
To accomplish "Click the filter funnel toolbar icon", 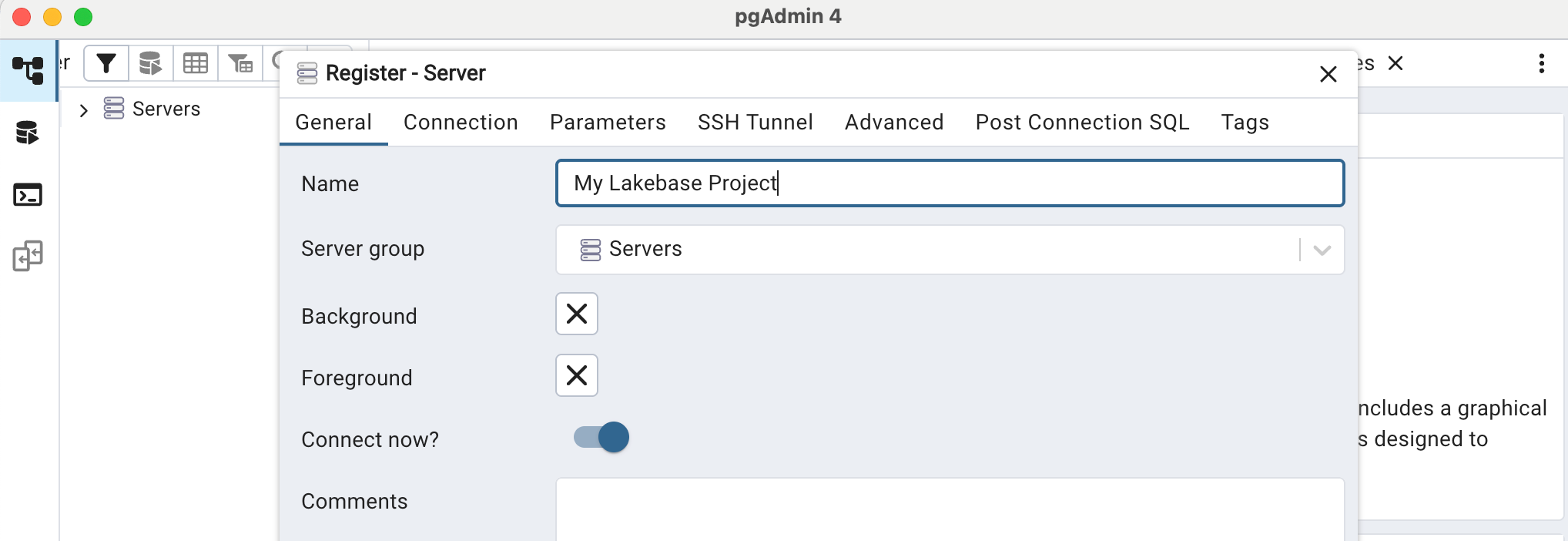I will [x=106, y=63].
